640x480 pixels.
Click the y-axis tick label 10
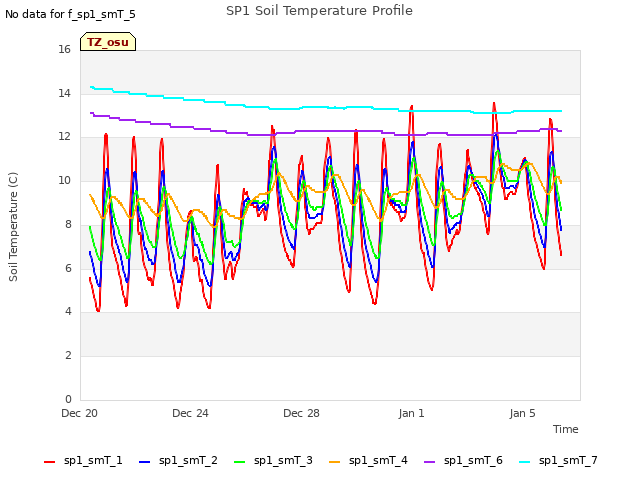pos(64,180)
